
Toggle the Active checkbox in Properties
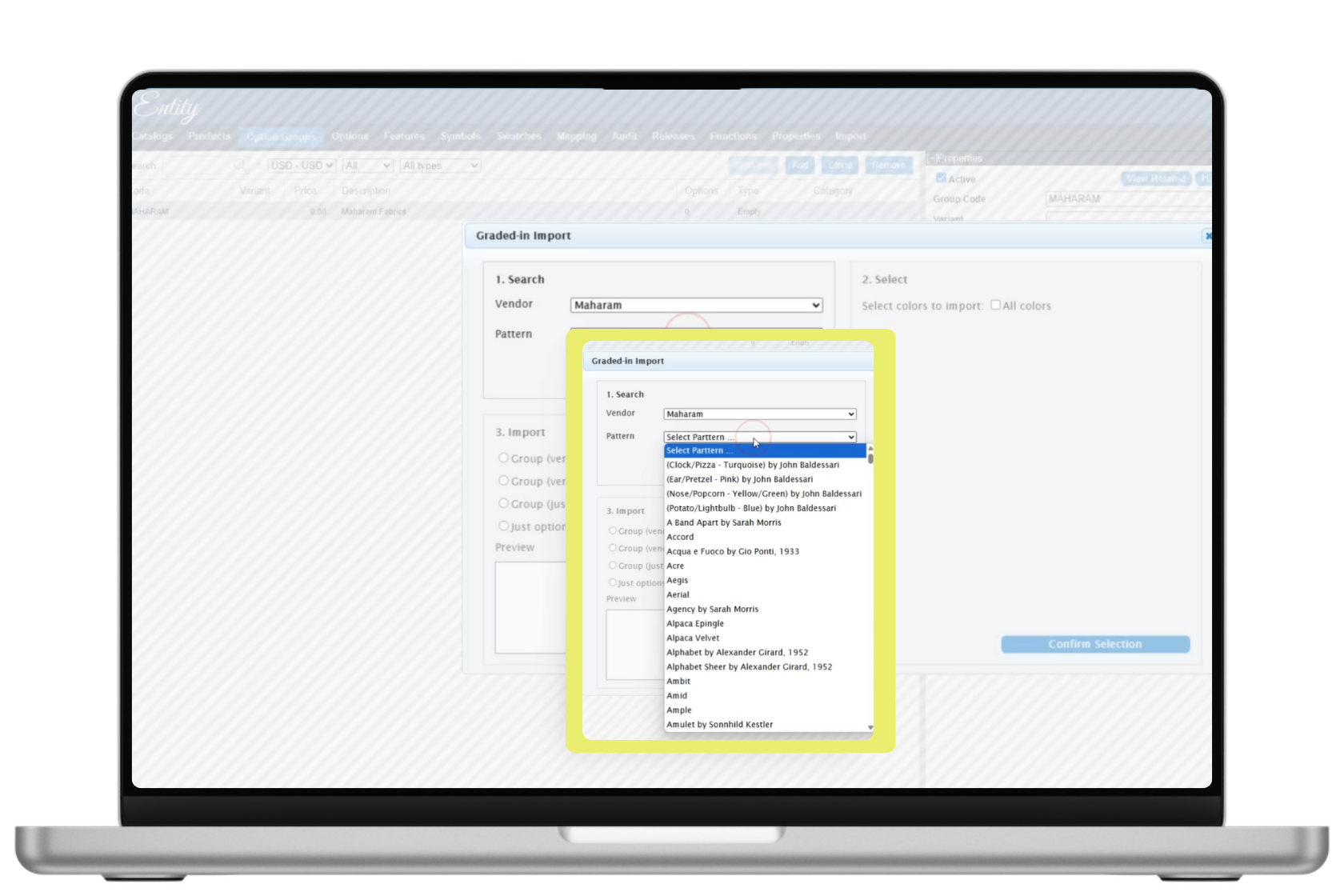click(x=941, y=178)
